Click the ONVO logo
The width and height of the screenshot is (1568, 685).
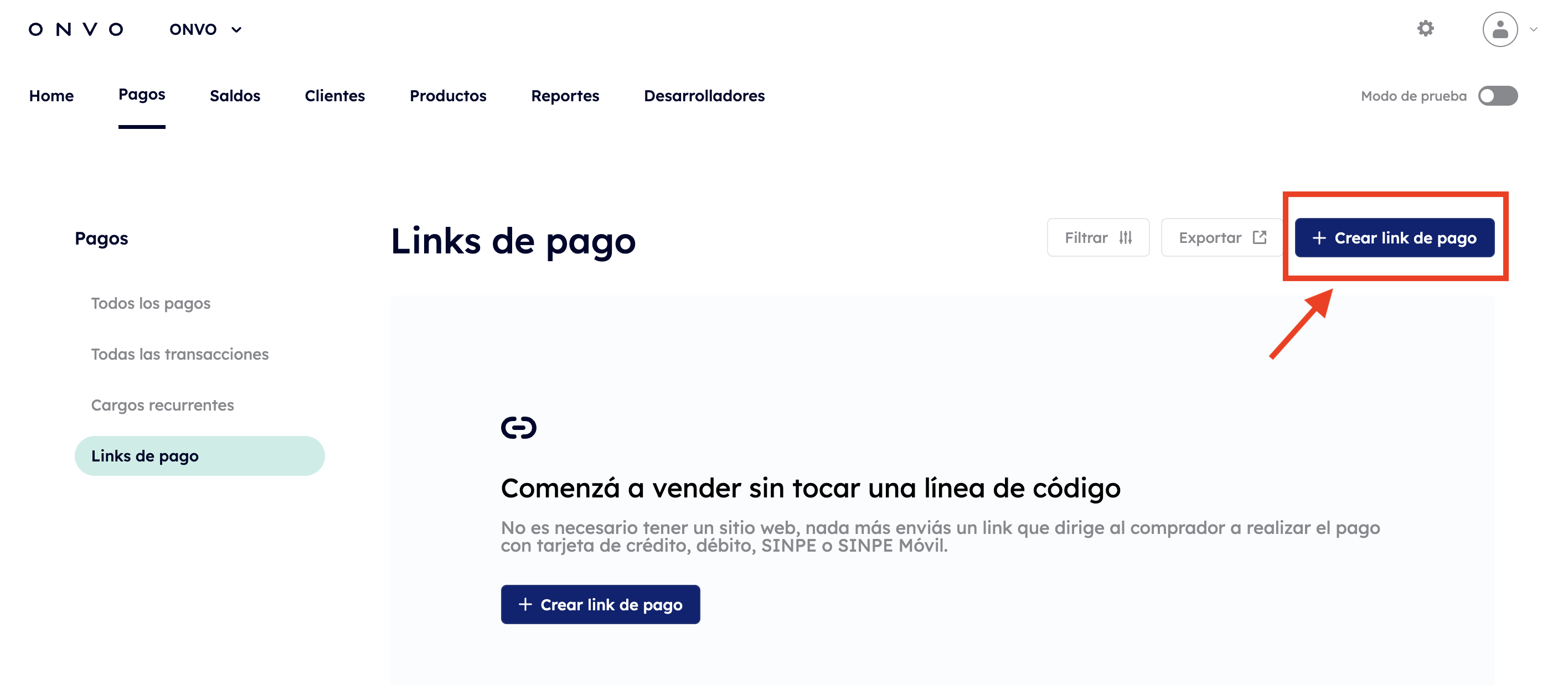tap(76, 29)
